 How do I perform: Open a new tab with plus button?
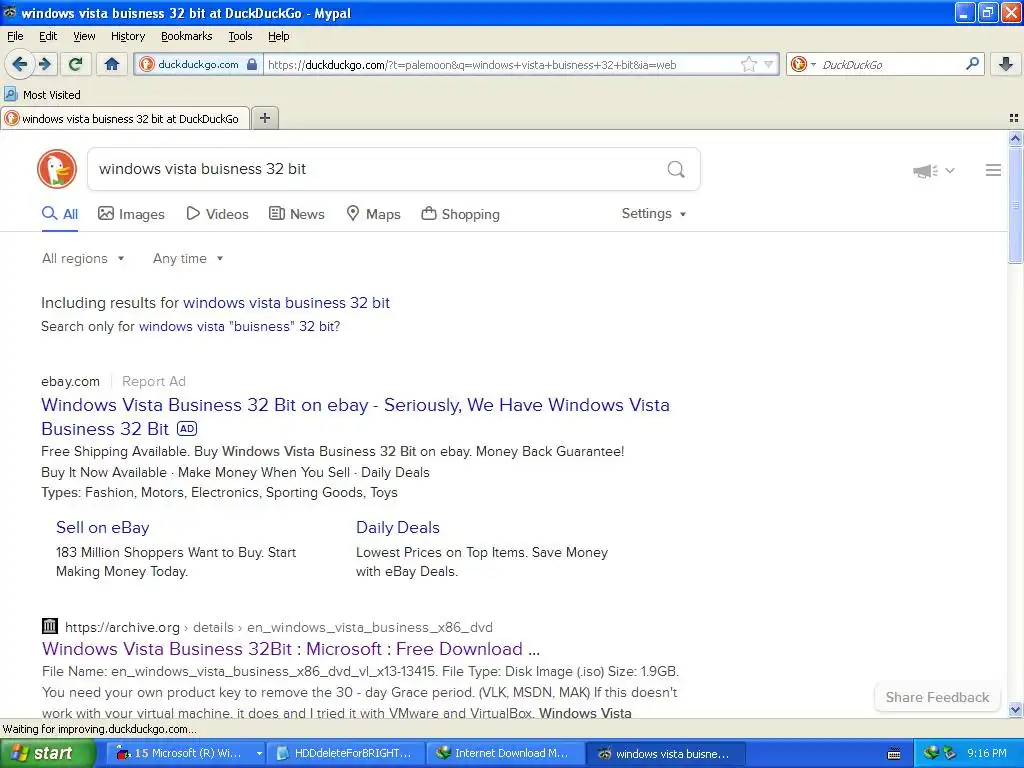point(264,118)
